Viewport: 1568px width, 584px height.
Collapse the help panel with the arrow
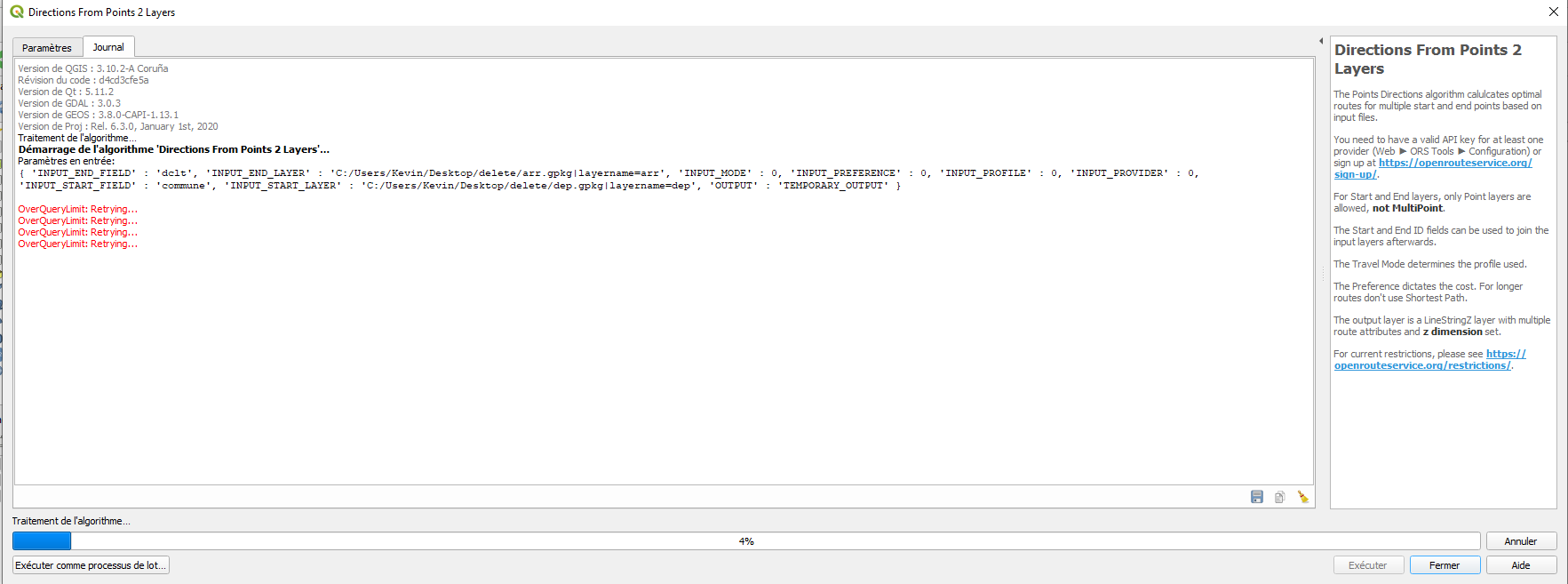(x=1321, y=41)
